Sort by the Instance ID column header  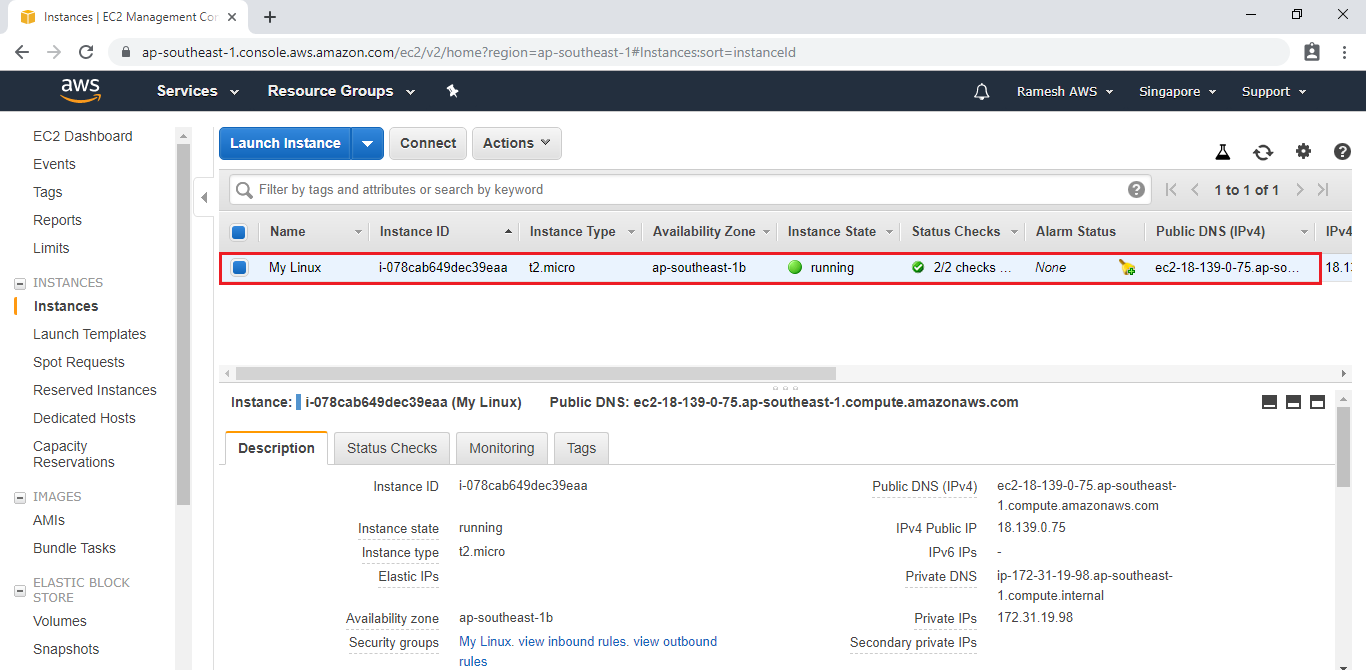pyautogui.click(x=414, y=232)
